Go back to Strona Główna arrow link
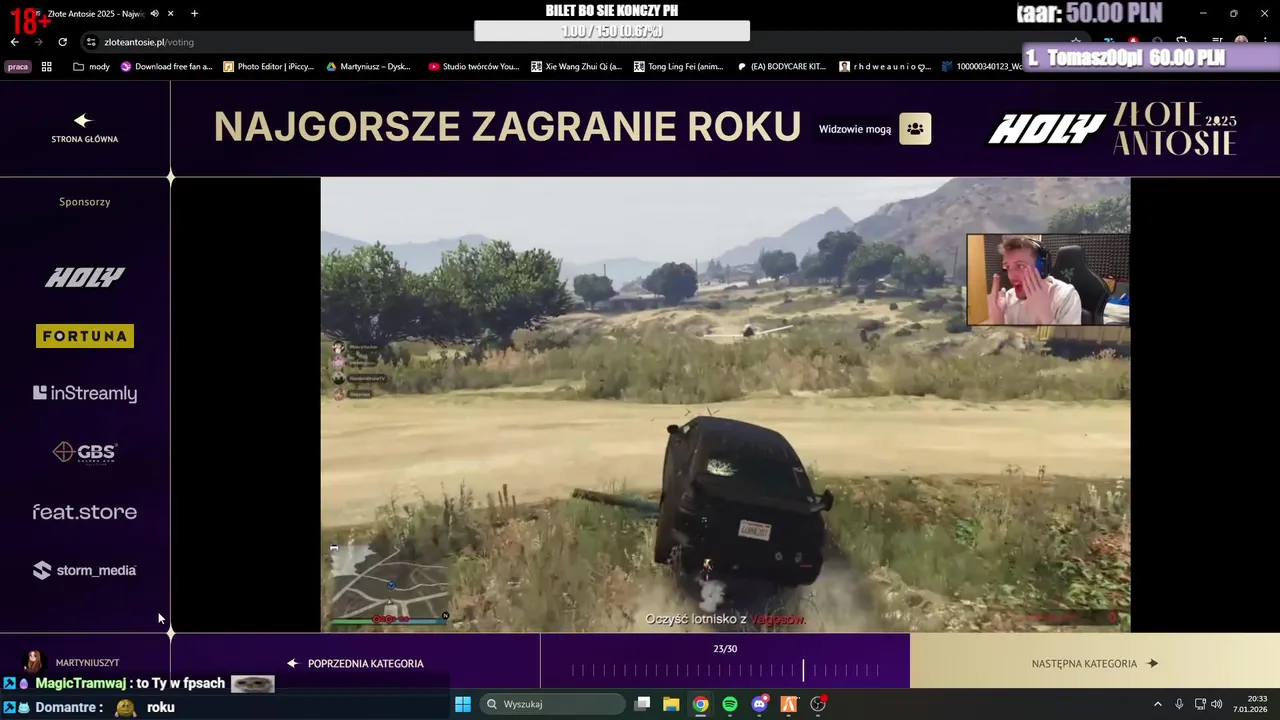This screenshot has height=720, width=1280. pyautogui.click(x=84, y=128)
